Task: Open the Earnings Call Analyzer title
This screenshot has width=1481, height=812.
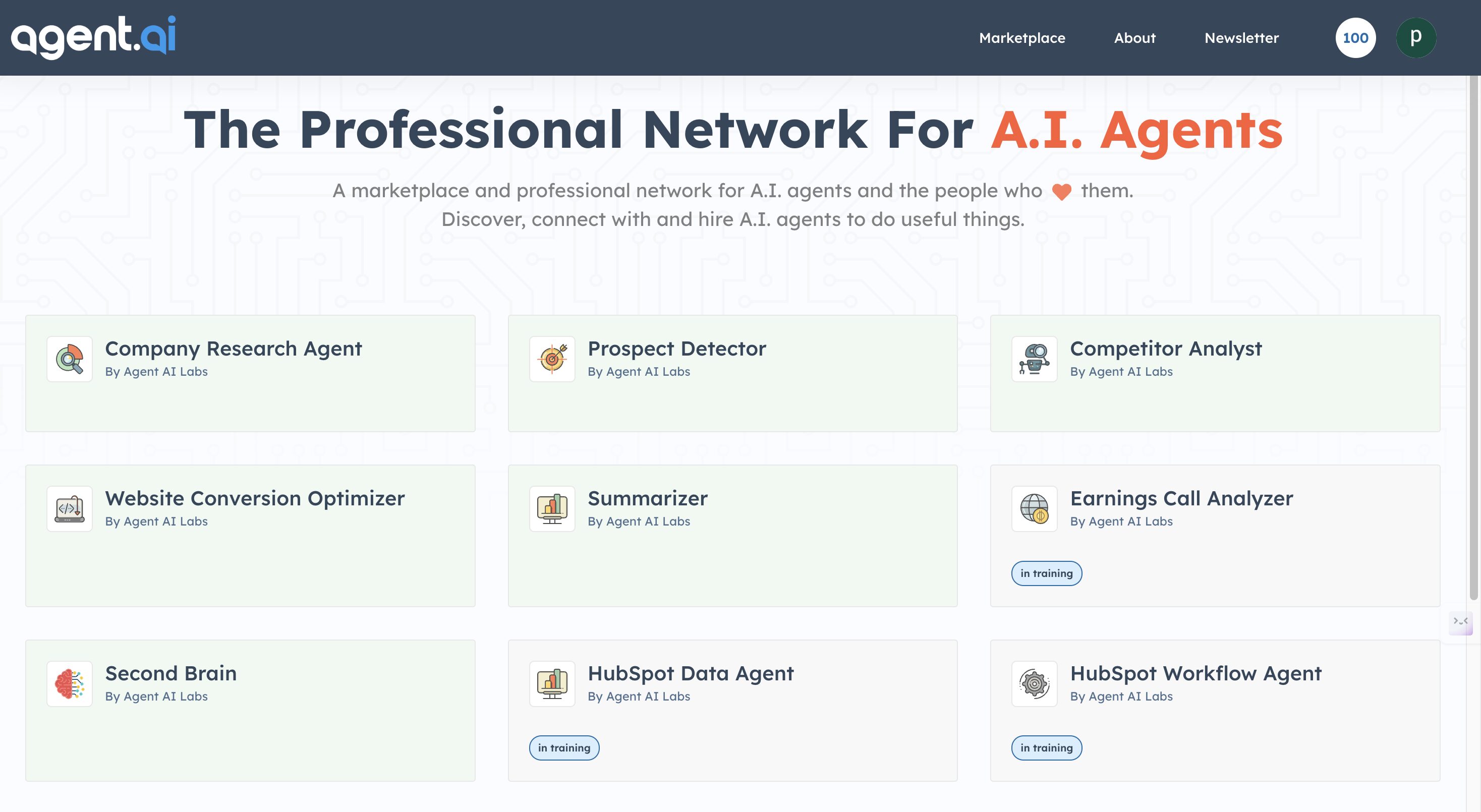Action: point(1181,498)
